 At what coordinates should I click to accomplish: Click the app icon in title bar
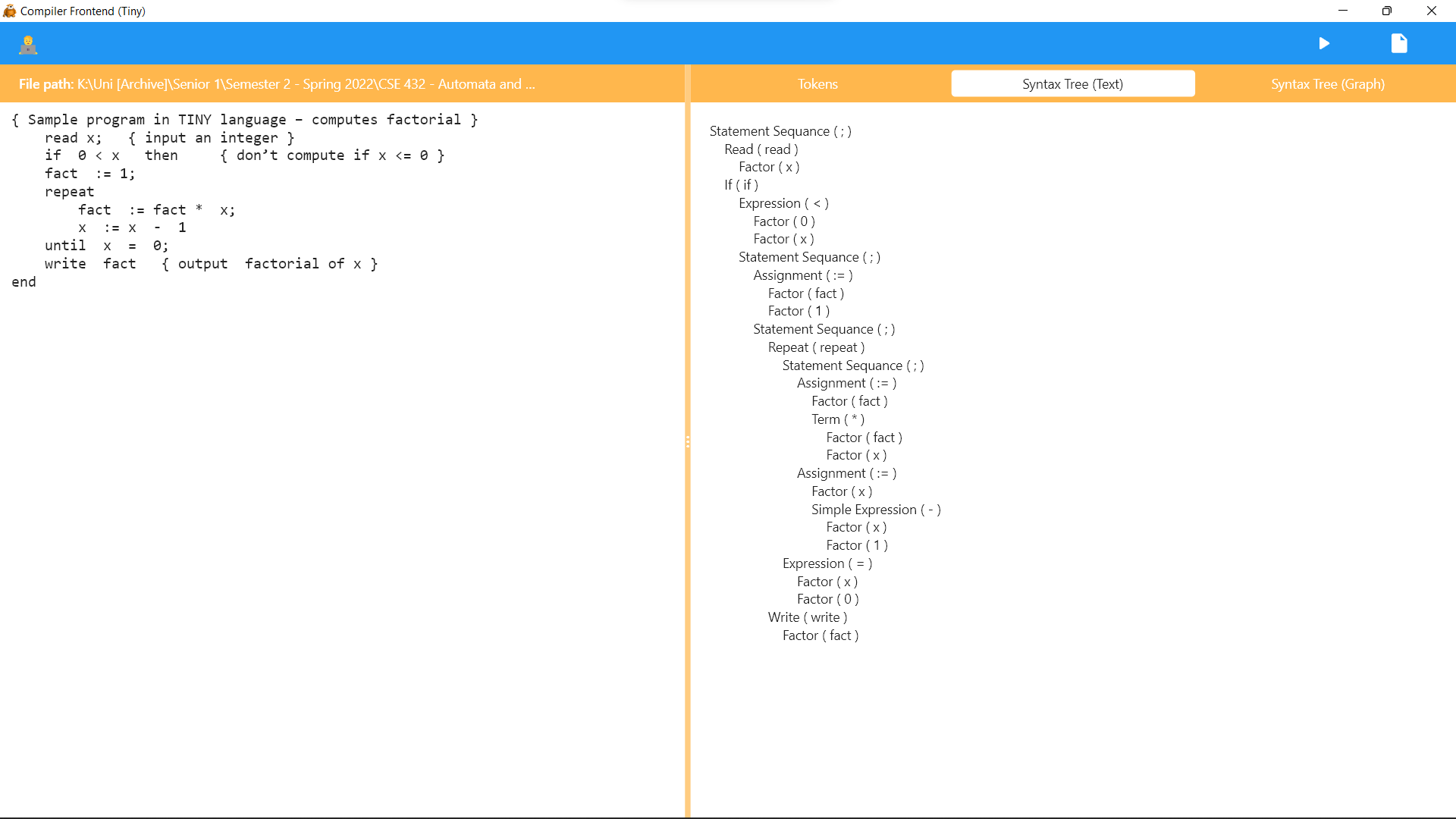[x=9, y=11]
